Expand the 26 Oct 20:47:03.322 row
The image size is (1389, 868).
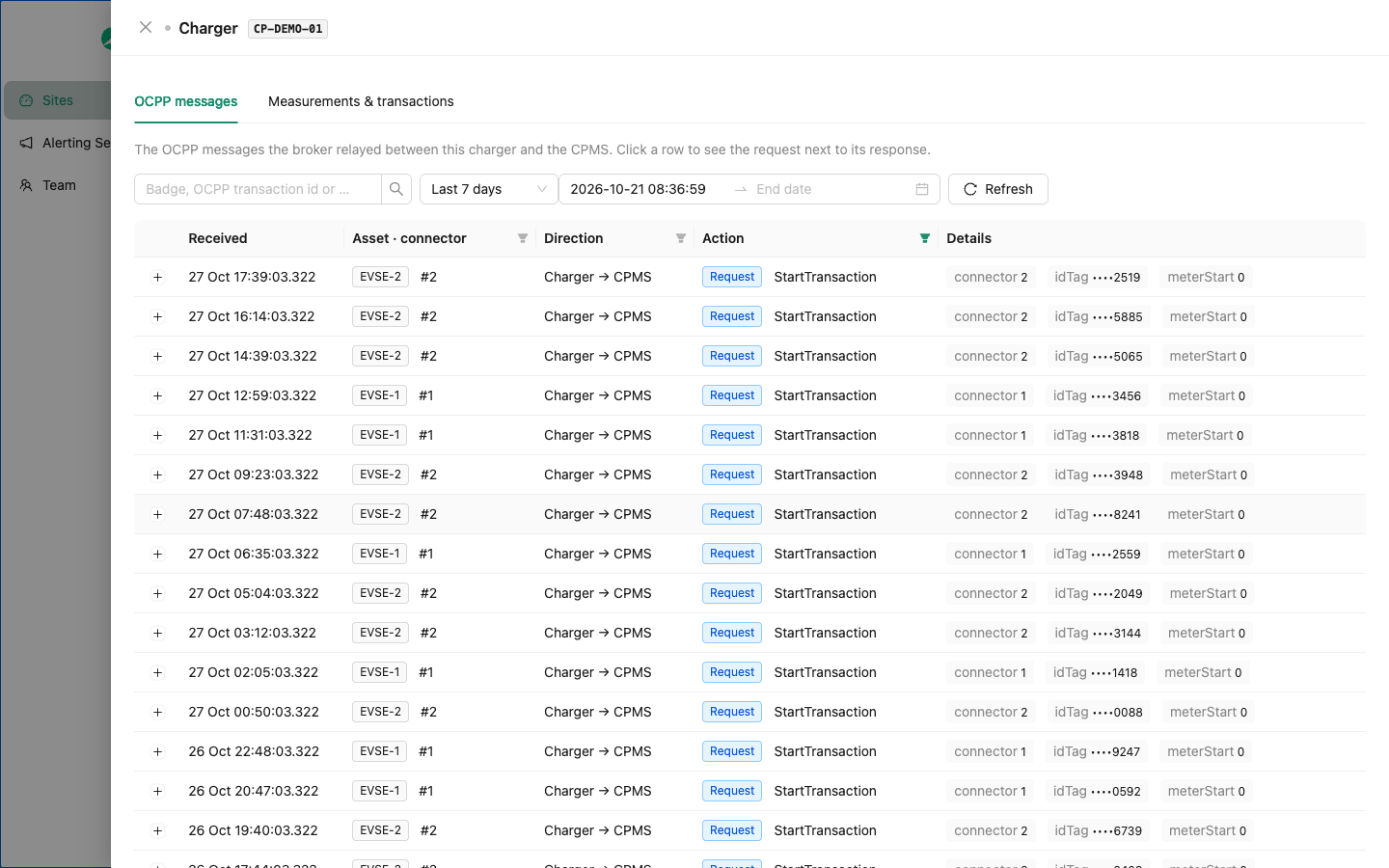click(x=157, y=791)
